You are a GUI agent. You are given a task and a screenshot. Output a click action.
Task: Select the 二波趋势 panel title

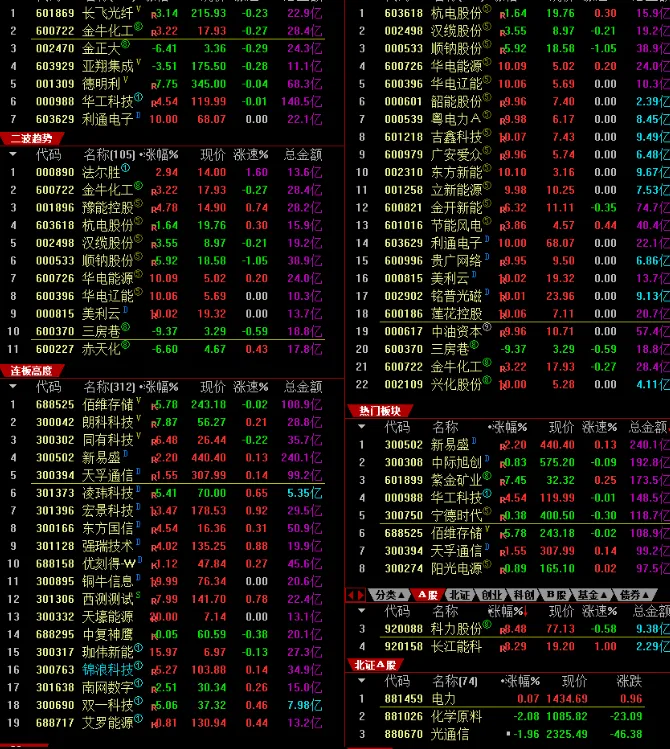32,139
